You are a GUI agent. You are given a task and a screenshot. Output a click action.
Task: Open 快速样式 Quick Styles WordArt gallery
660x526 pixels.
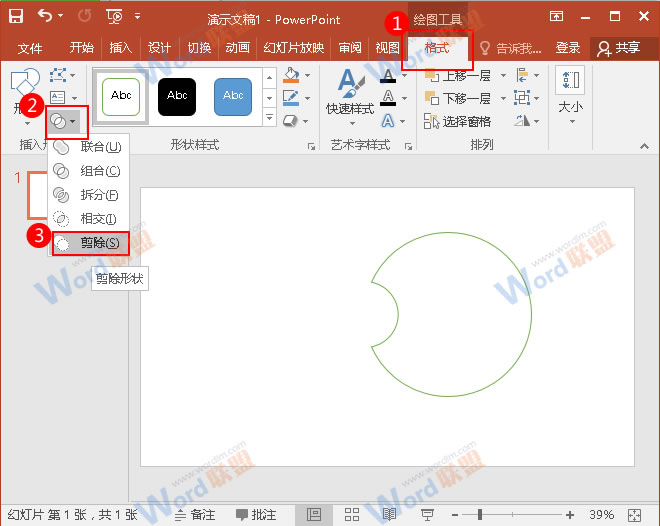pos(350,95)
